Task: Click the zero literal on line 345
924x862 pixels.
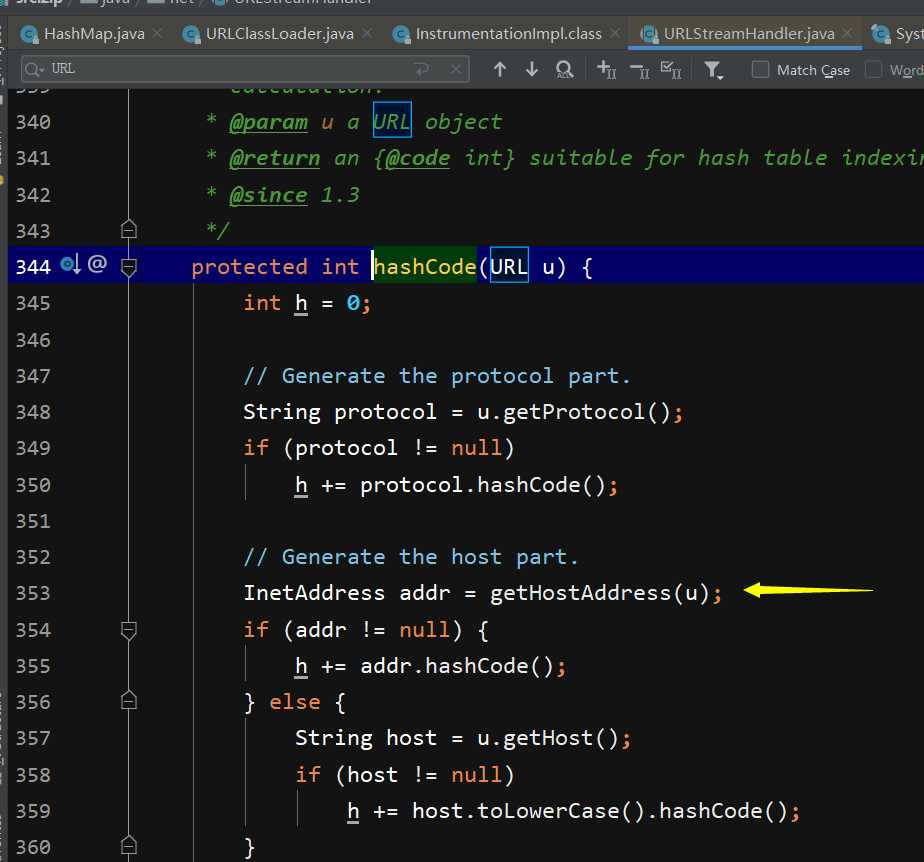Action: click(x=353, y=303)
